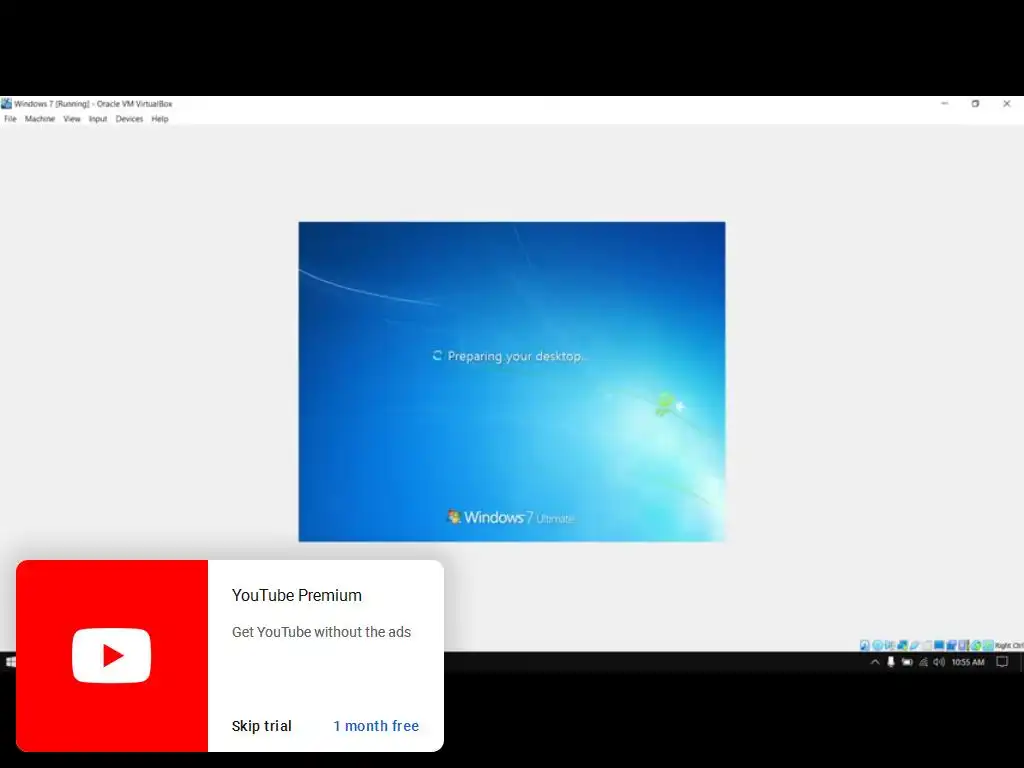1024x768 pixels.
Task: Open the Devices menu
Action: (x=129, y=119)
